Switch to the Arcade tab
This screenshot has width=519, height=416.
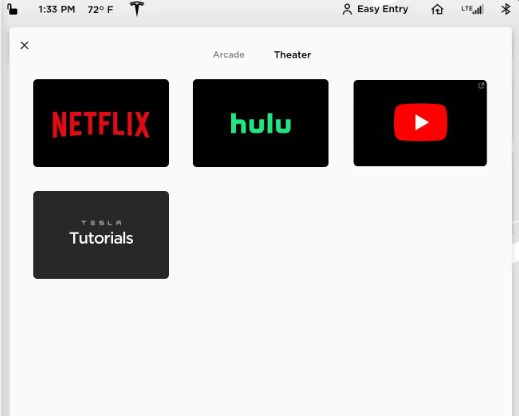pos(229,55)
